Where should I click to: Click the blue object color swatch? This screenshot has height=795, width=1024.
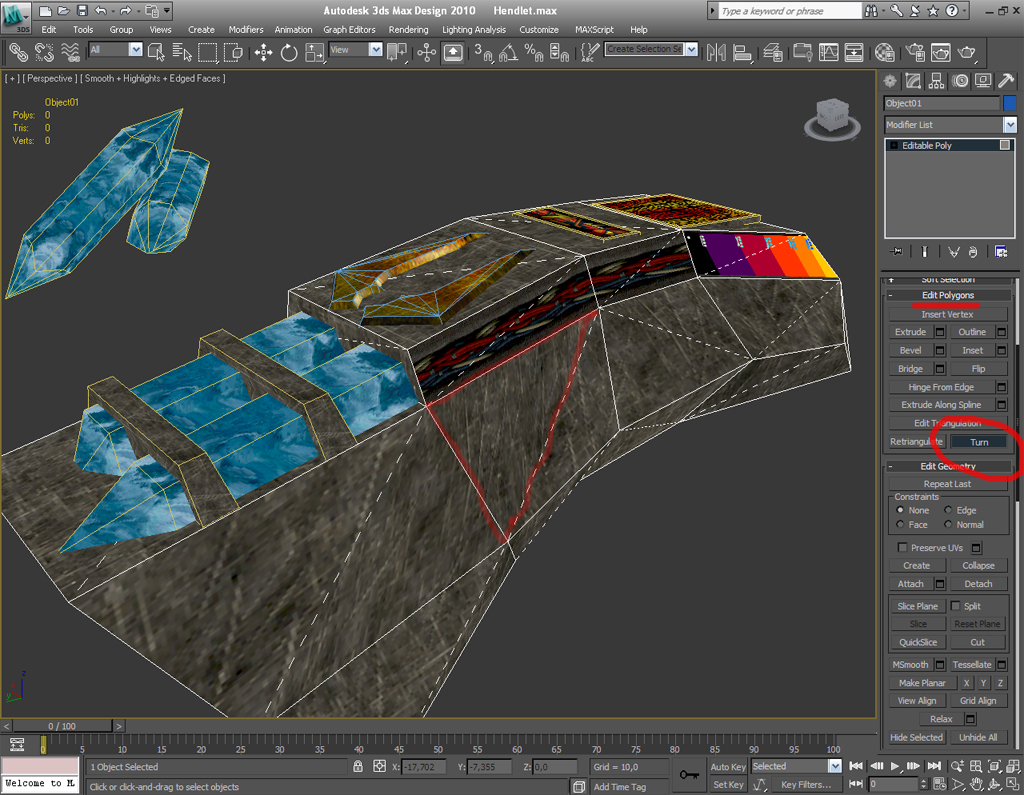click(1009, 103)
